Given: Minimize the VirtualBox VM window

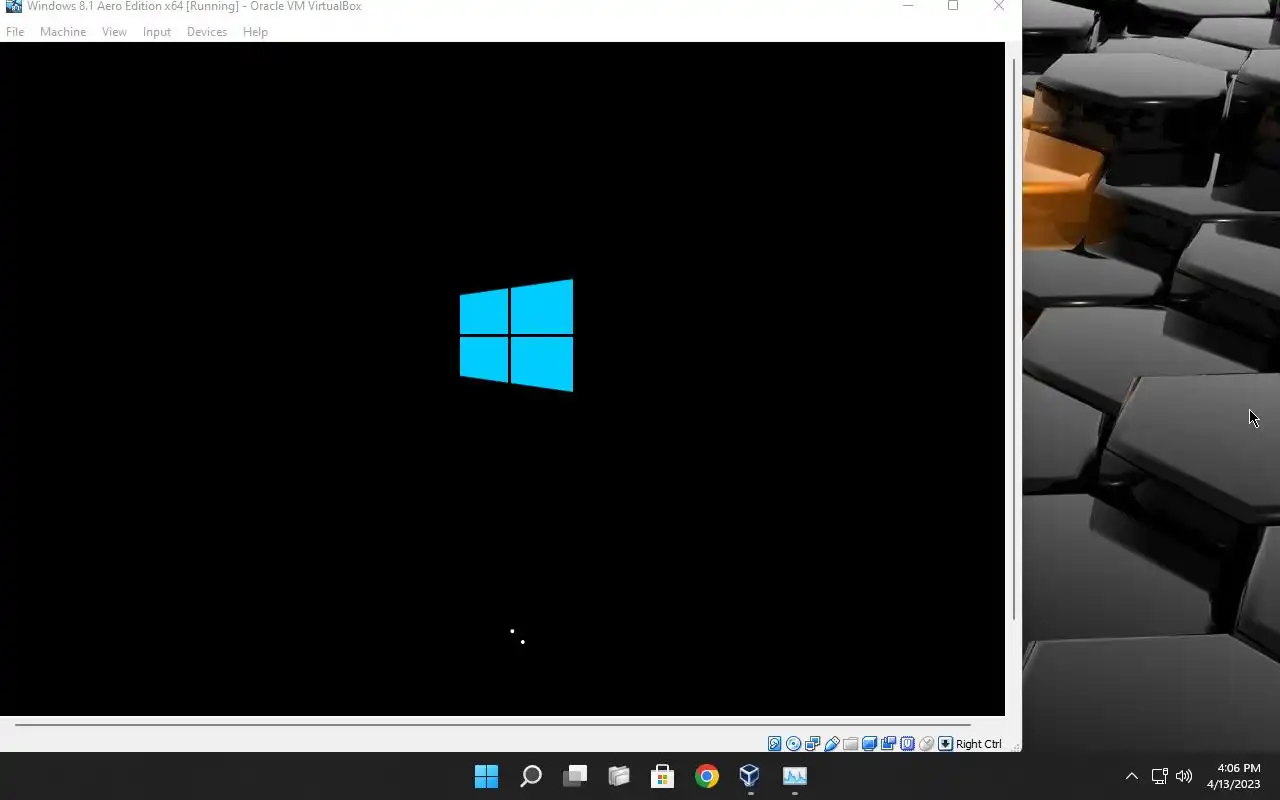Looking at the screenshot, I should point(908,6).
